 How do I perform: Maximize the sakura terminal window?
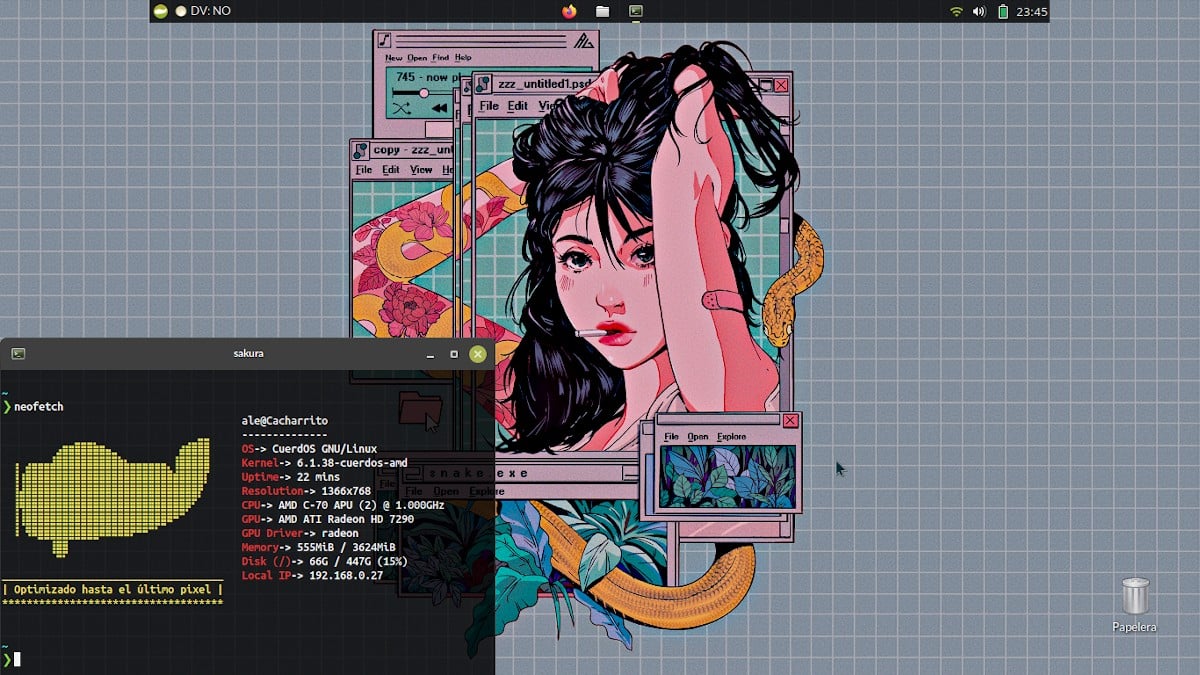tap(454, 353)
